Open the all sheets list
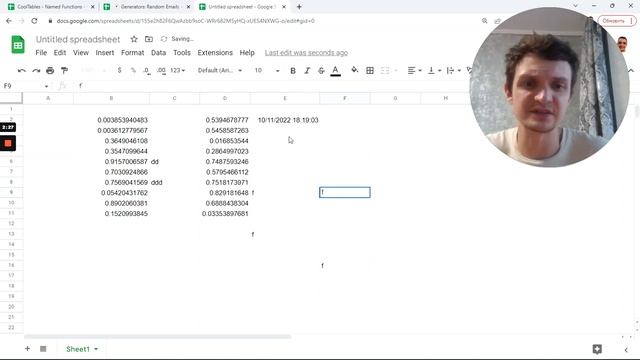 pos(43,349)
